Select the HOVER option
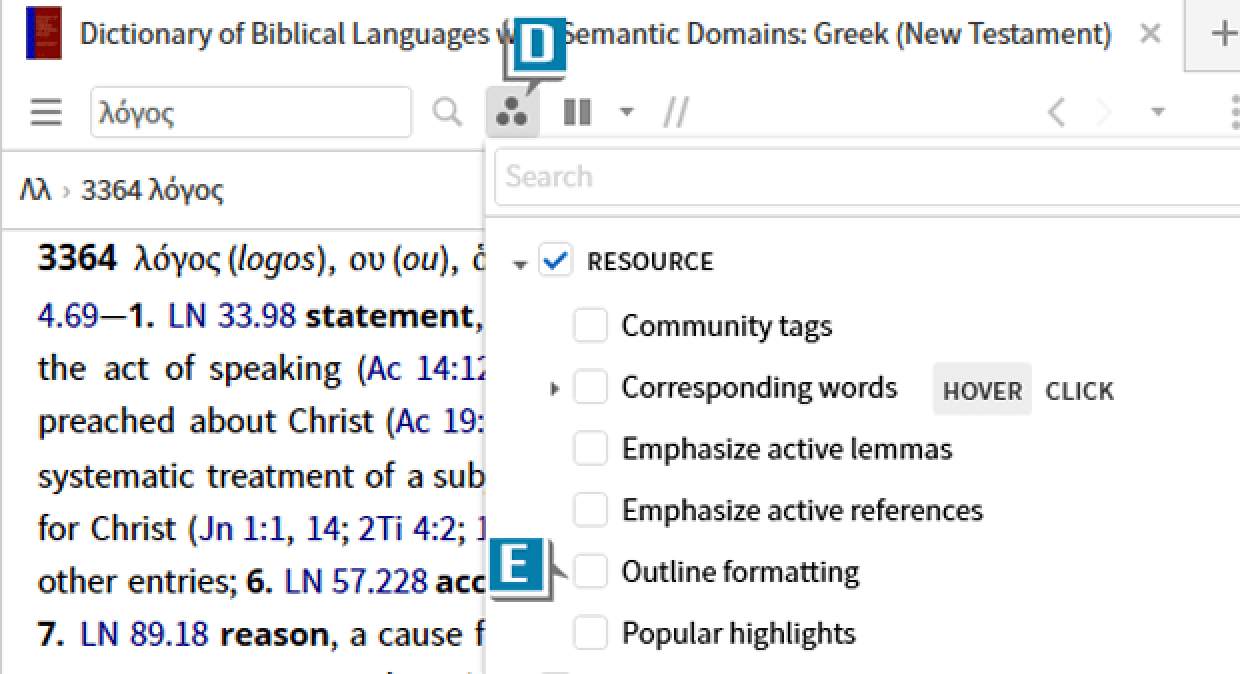Image resolution: width=1240 pixels, height=674 pixels. pos(981,390)
